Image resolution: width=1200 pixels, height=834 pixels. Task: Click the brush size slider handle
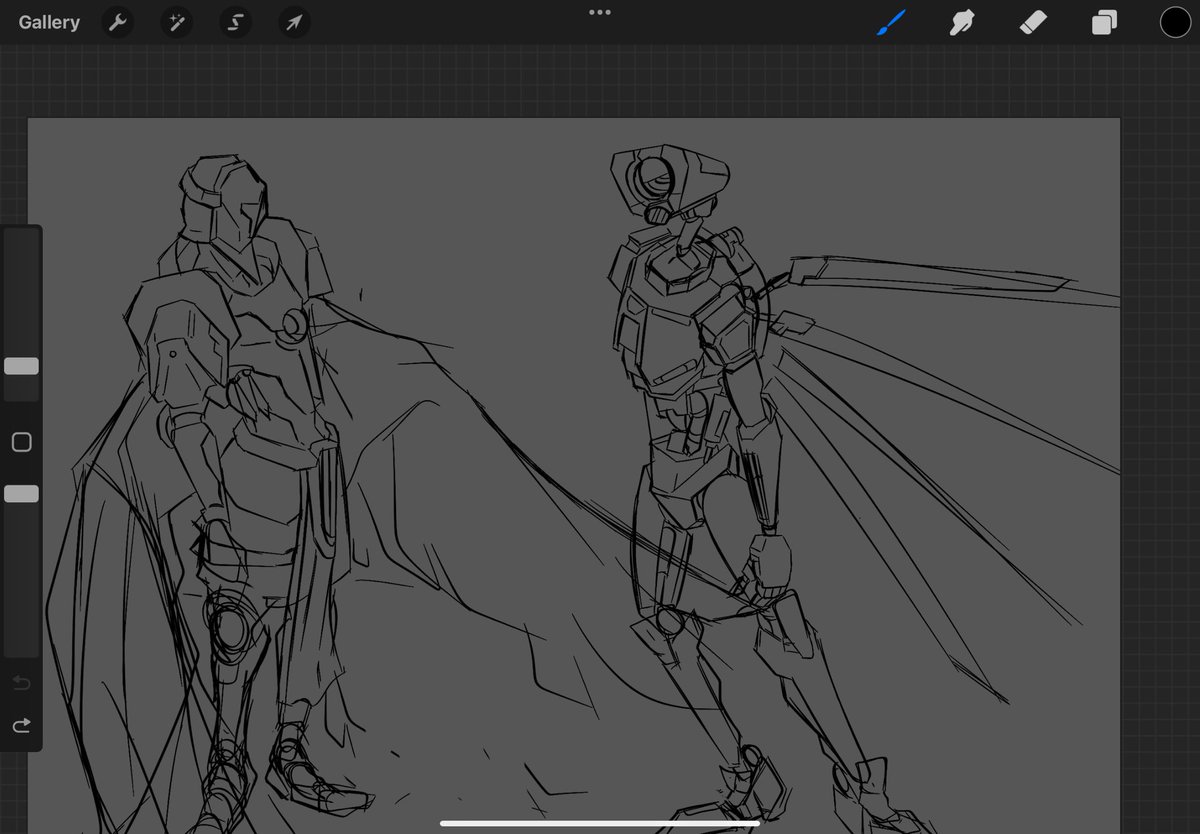tap(21, 366)
